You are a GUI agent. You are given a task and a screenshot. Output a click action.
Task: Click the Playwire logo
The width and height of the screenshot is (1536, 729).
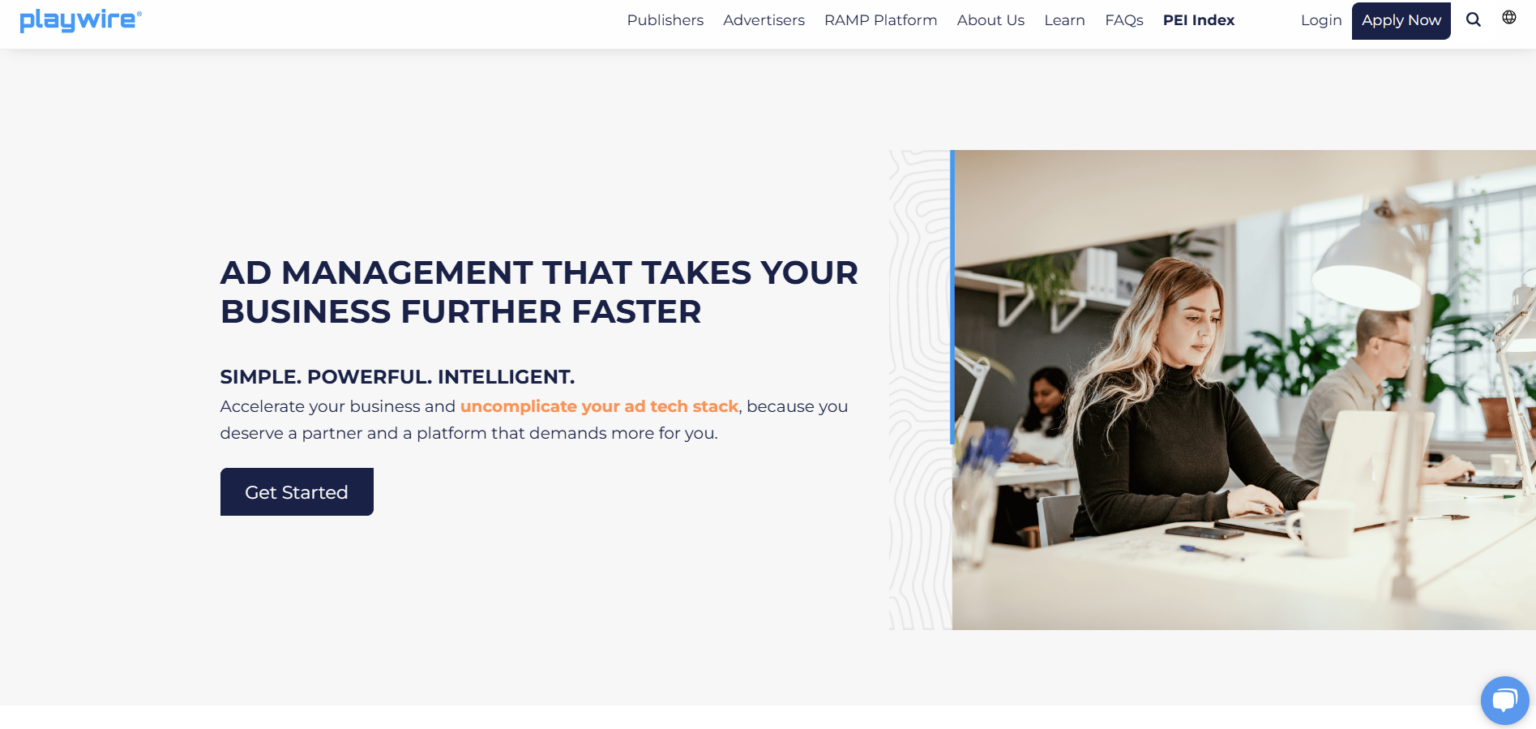click(80, 19)
